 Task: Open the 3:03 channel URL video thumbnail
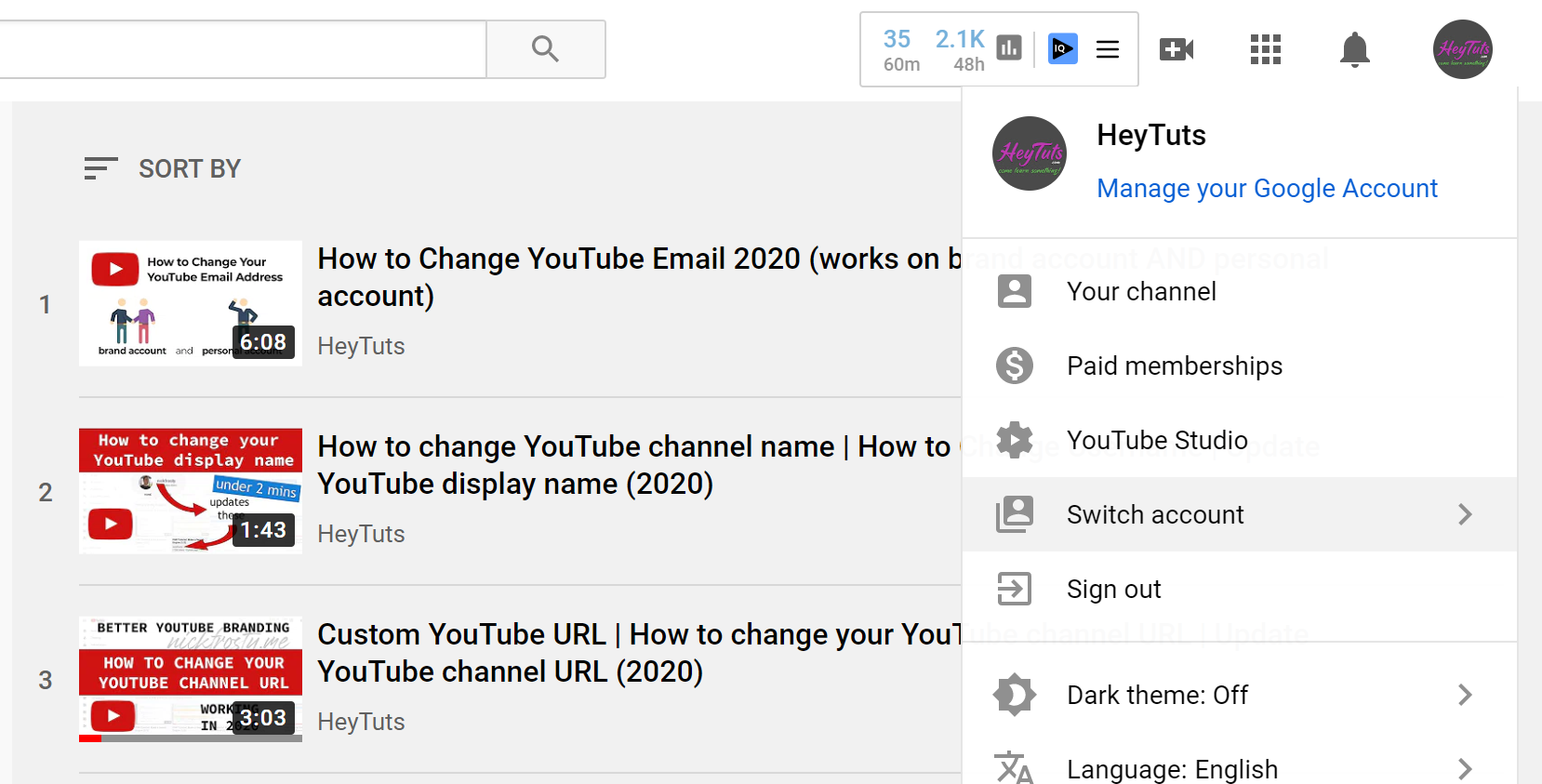pos(191,679)
